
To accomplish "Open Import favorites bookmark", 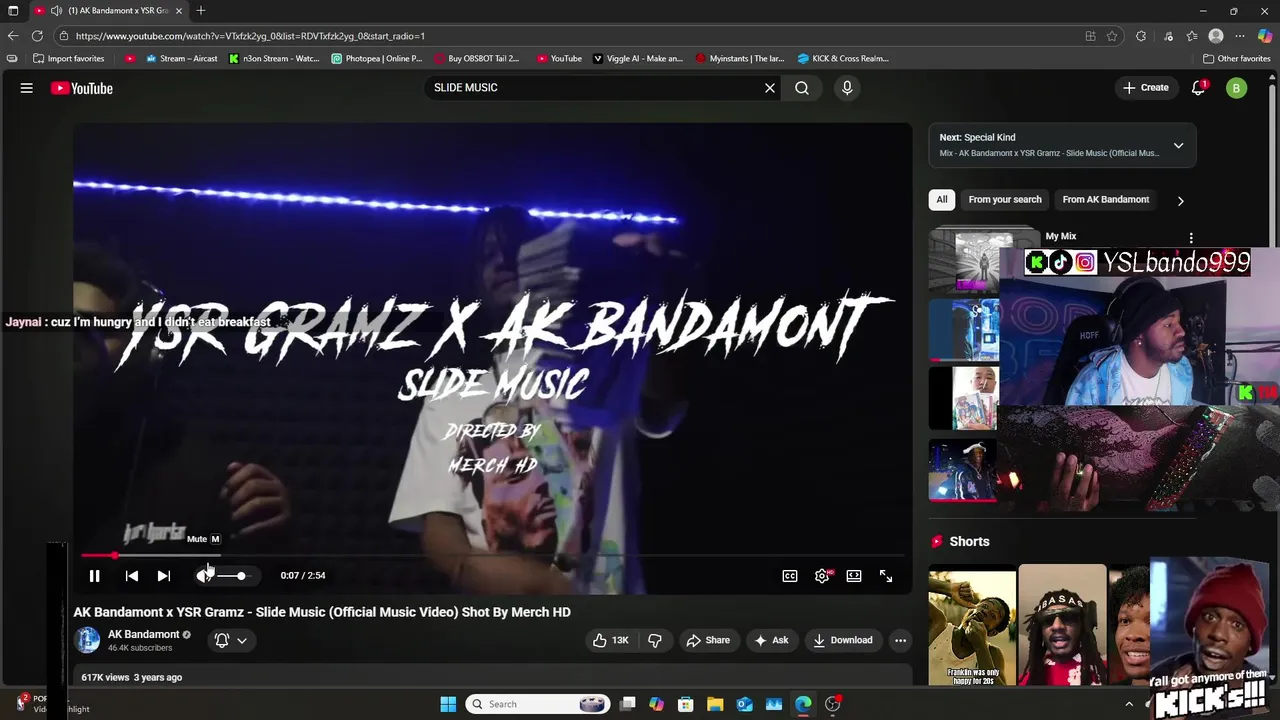I will pos(68,58).
